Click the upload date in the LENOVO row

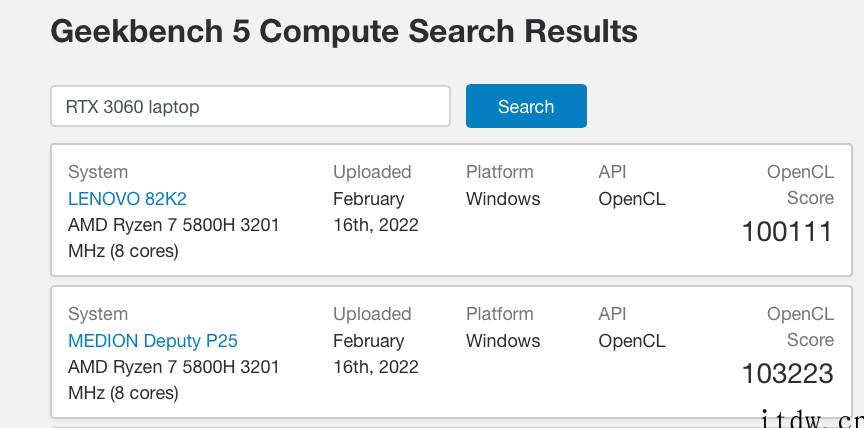click(x=375, y=211)
